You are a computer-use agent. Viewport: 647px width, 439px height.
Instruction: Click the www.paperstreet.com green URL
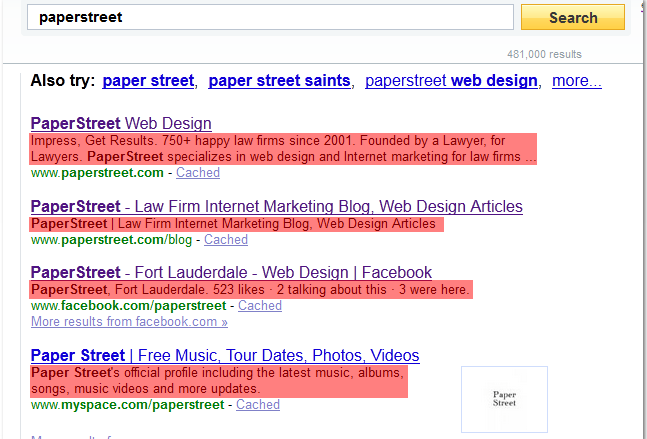[97, 172]
